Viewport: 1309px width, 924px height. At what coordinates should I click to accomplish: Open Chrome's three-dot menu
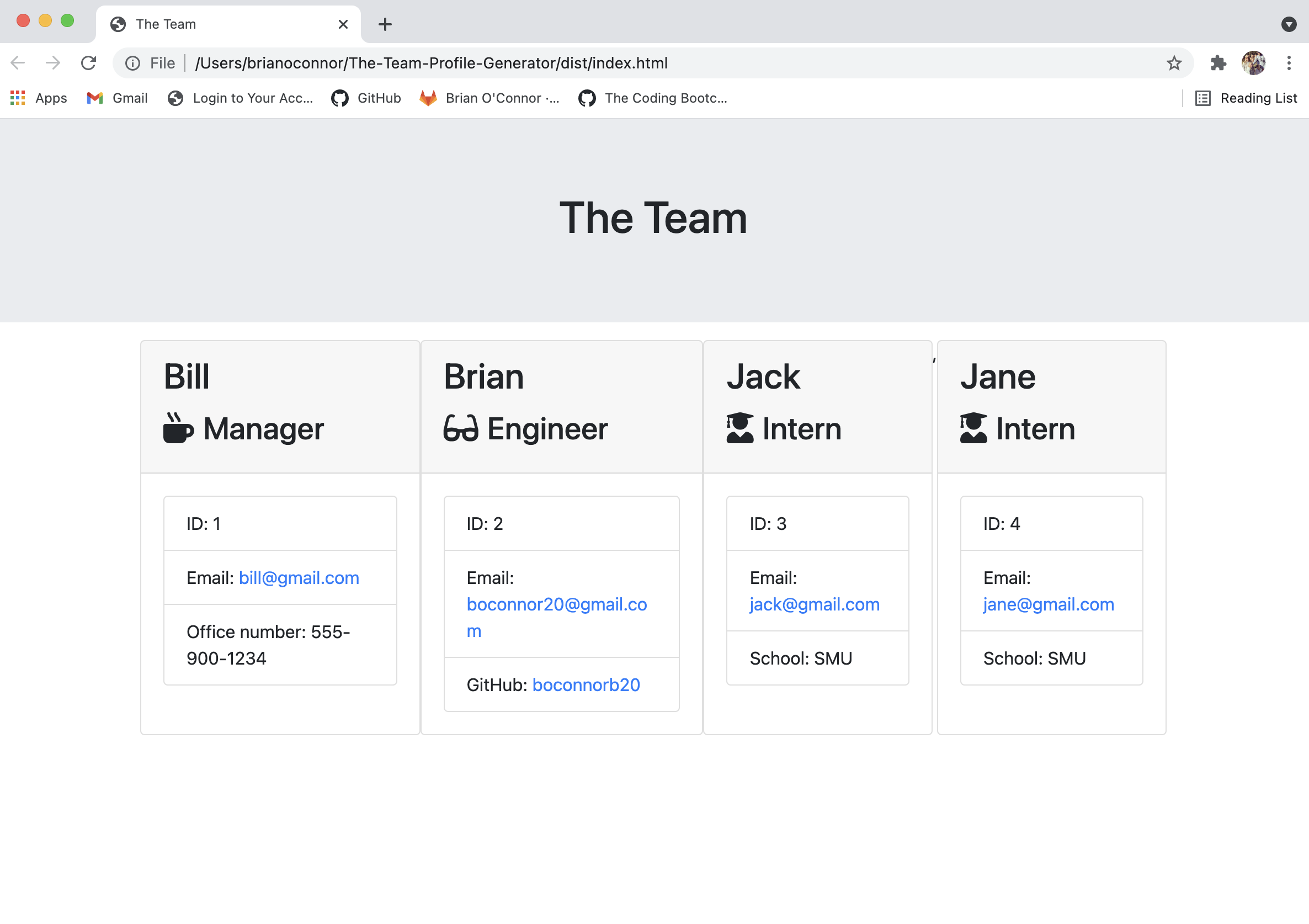coord(1289,63)
